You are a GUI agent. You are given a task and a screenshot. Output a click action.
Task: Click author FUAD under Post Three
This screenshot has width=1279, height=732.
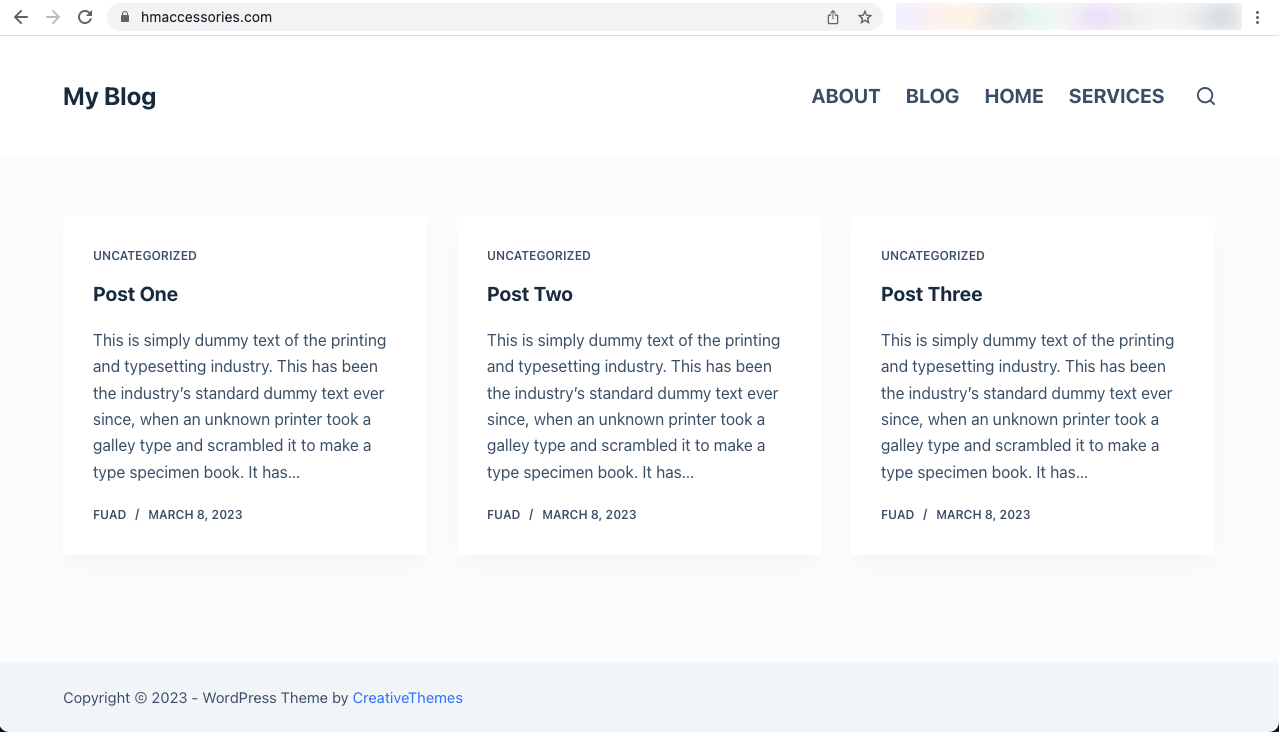[897, 515]
